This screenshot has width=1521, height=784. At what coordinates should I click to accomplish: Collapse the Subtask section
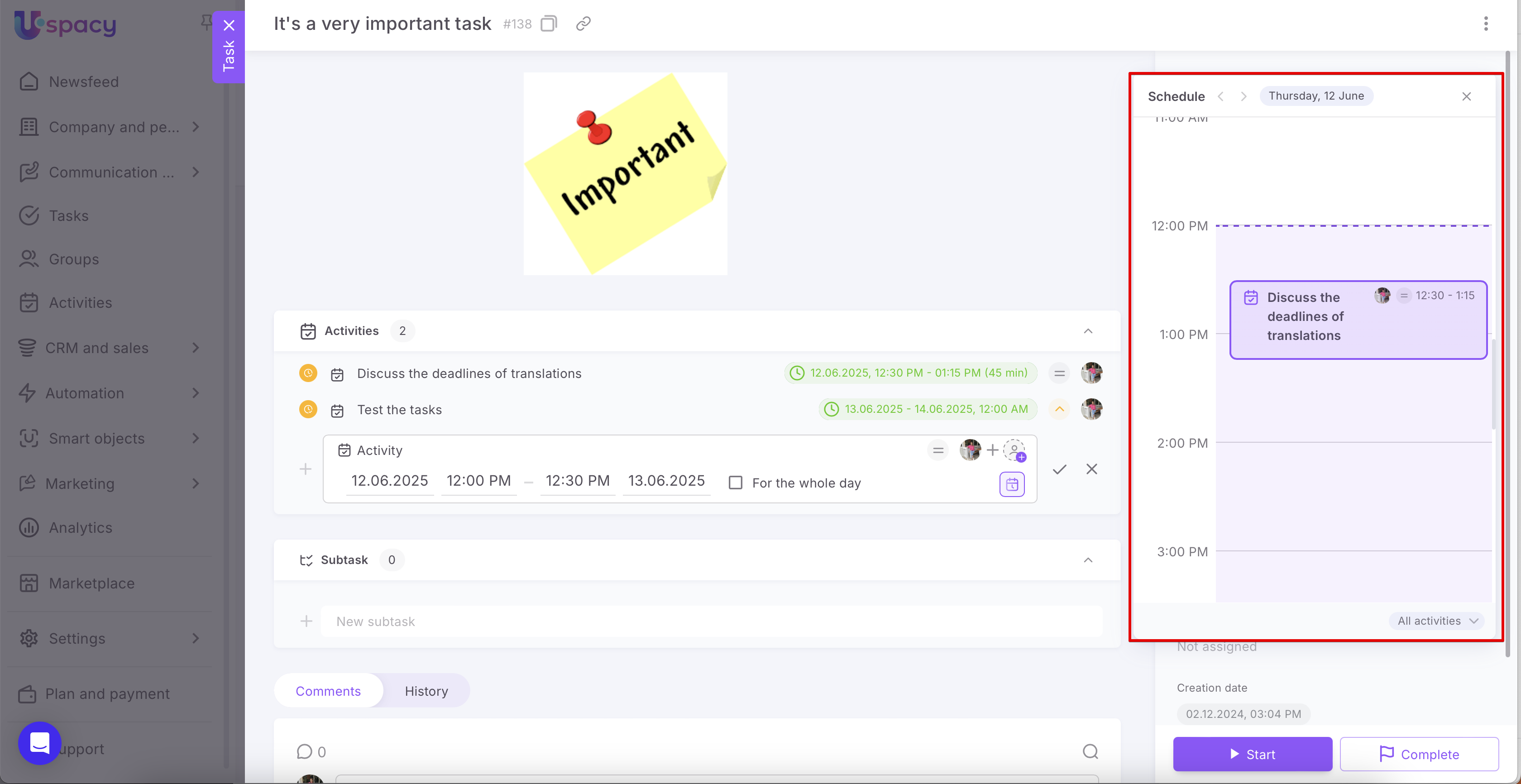coord(1088,559)
